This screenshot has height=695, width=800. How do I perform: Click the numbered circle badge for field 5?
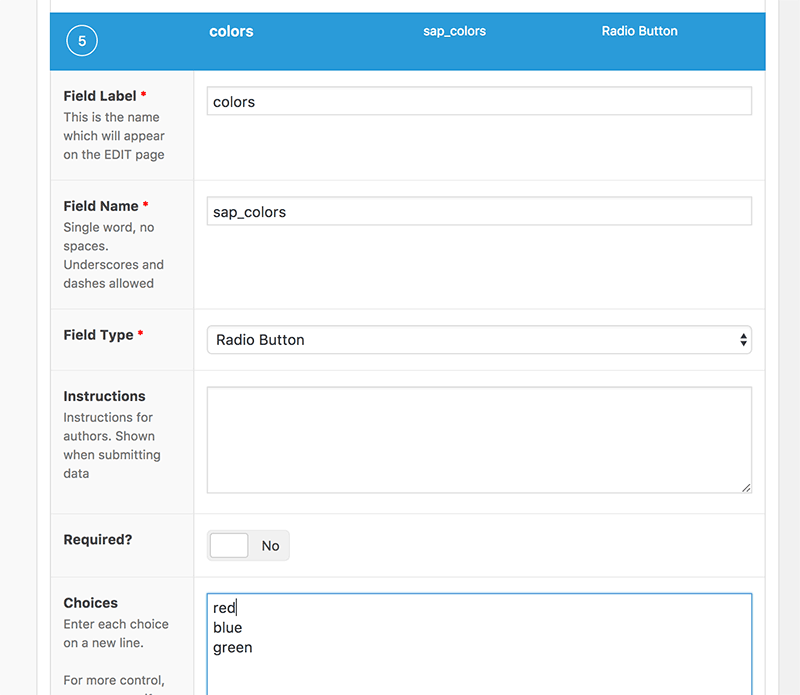pyautogui.click(x=81, y=41)
